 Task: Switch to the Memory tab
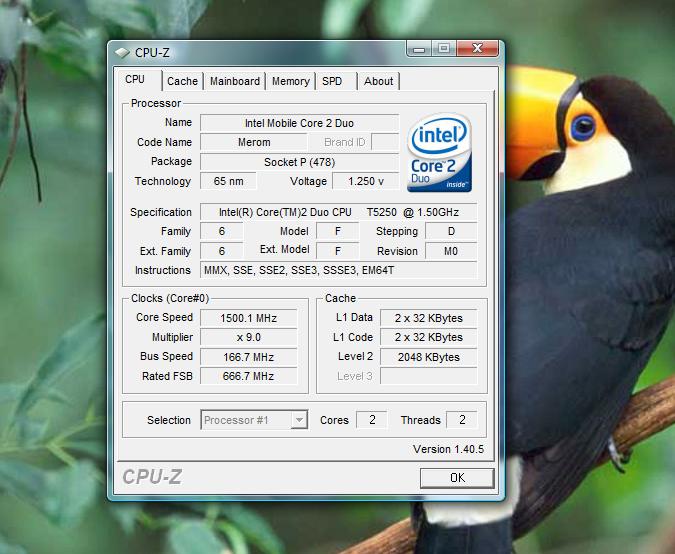click(x=291, y=81)
